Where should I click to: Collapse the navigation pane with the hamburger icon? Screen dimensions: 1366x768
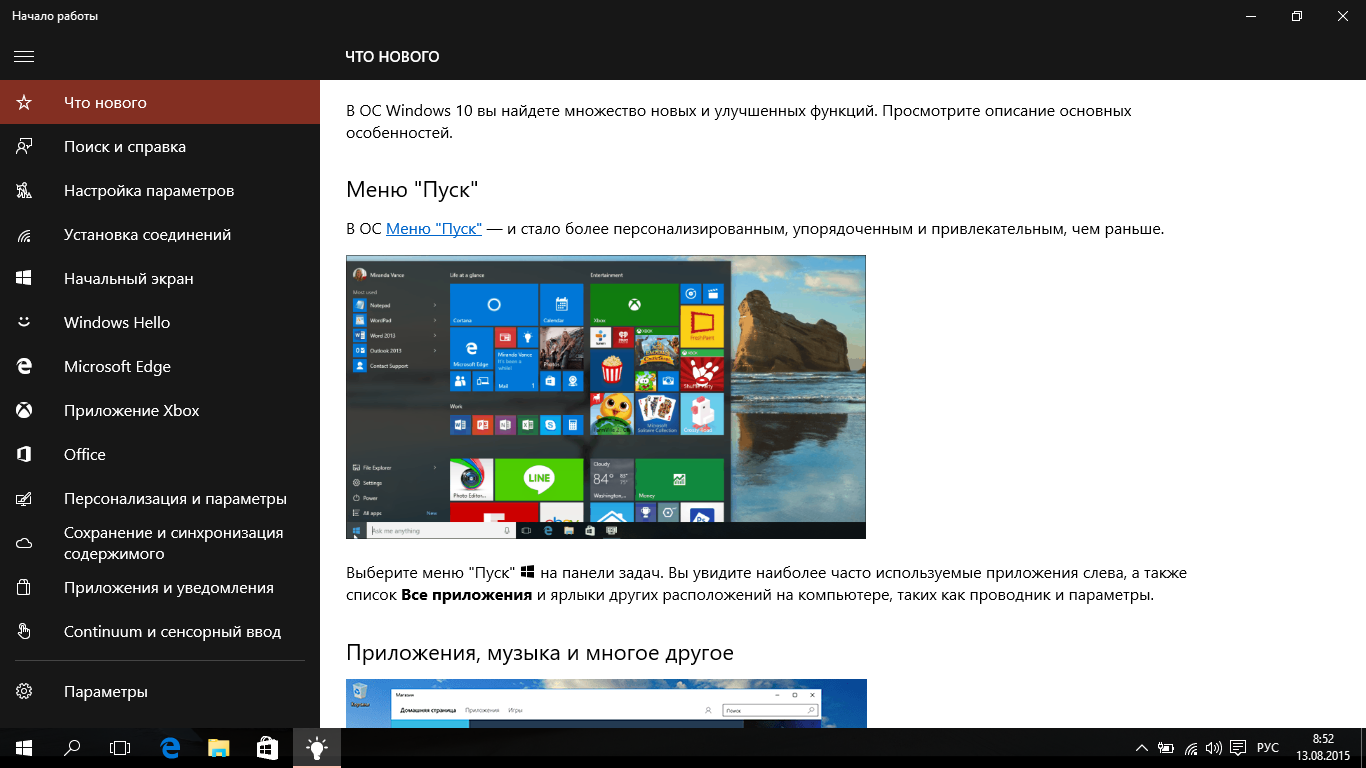point(24,57)
